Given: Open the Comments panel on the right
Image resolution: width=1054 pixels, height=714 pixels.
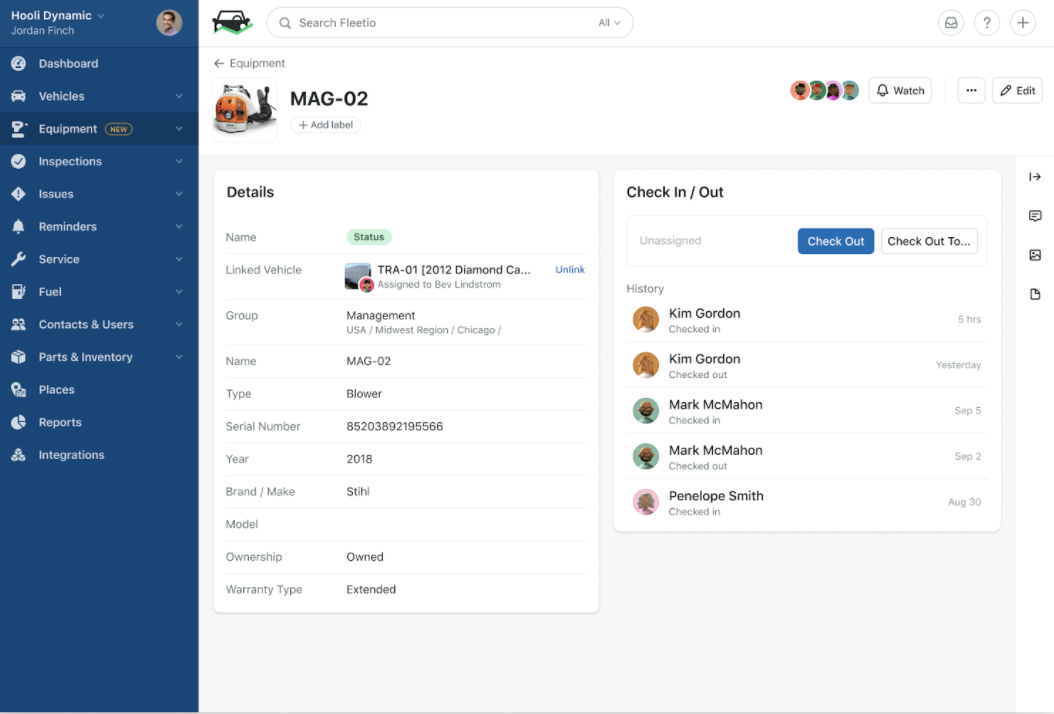Looking at the screenshot, I should tap(1035, 216).
